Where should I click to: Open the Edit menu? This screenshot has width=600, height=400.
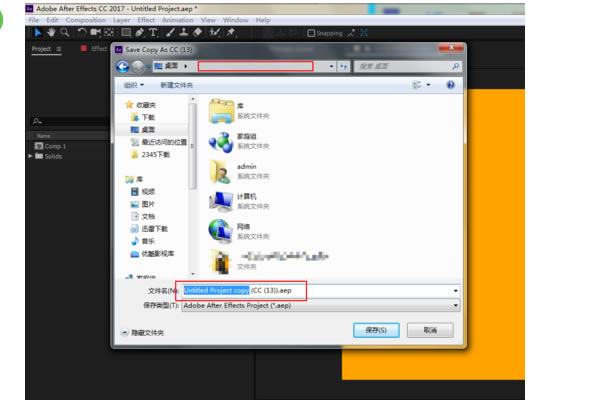[52, 20]
